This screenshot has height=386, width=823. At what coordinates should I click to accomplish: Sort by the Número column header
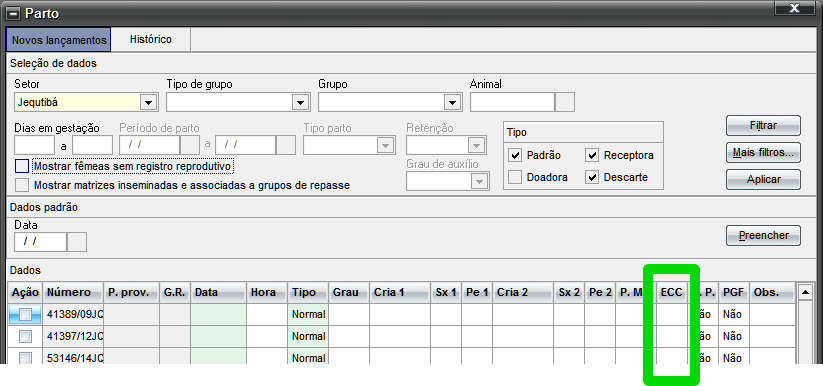73,293
